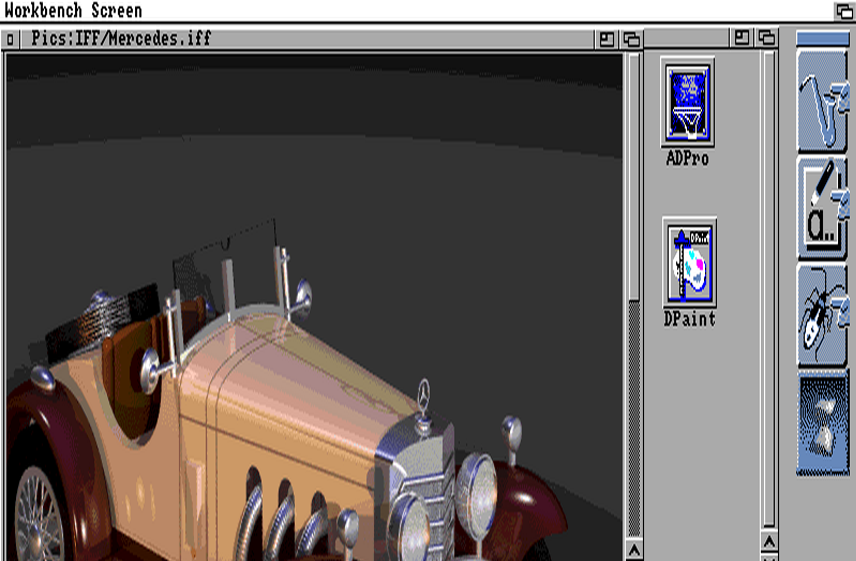Toggle zoom gadget on Mercedes.iff window

(607, 40)
